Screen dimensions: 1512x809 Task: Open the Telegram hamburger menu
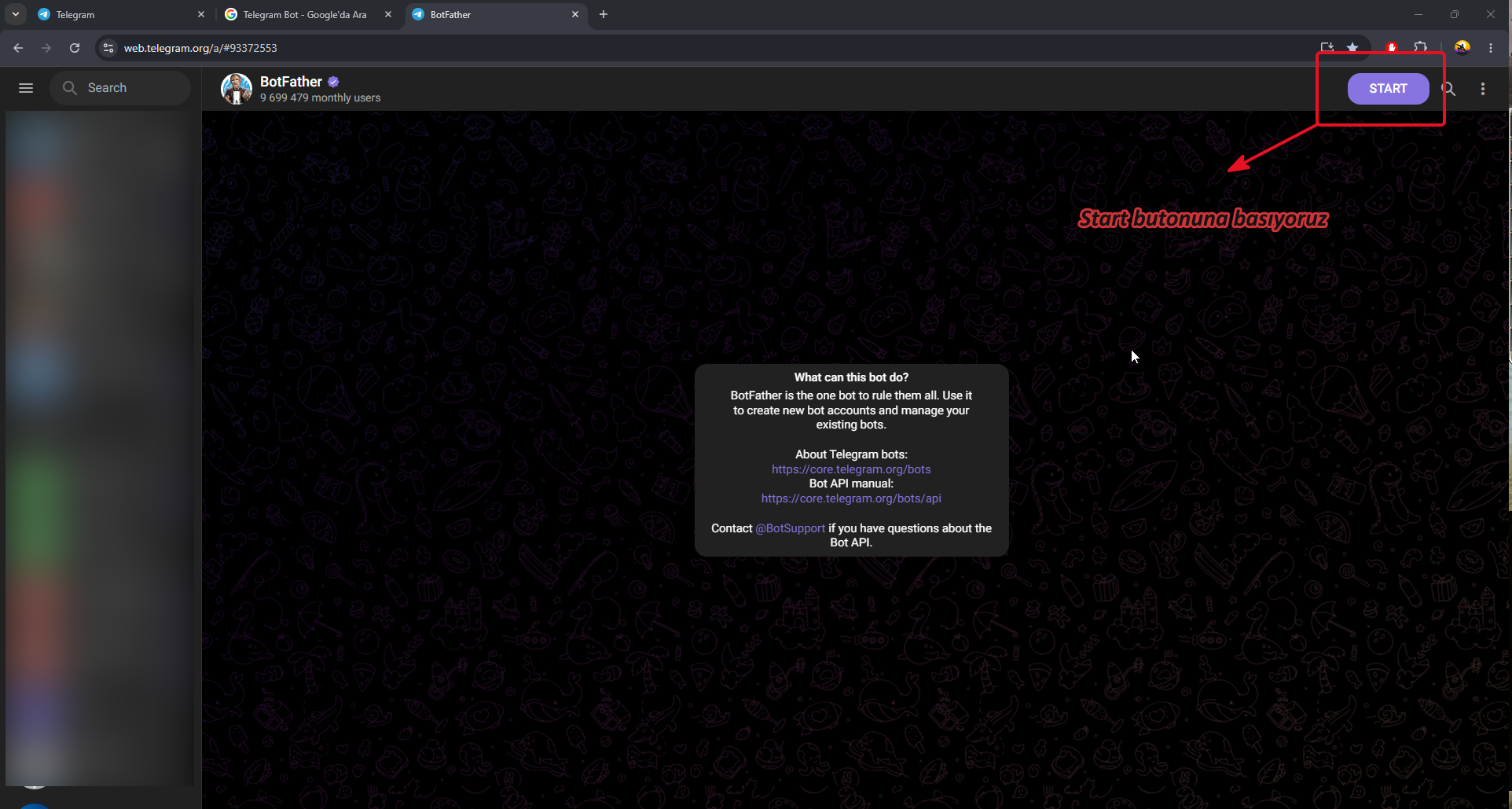[26, 88]
